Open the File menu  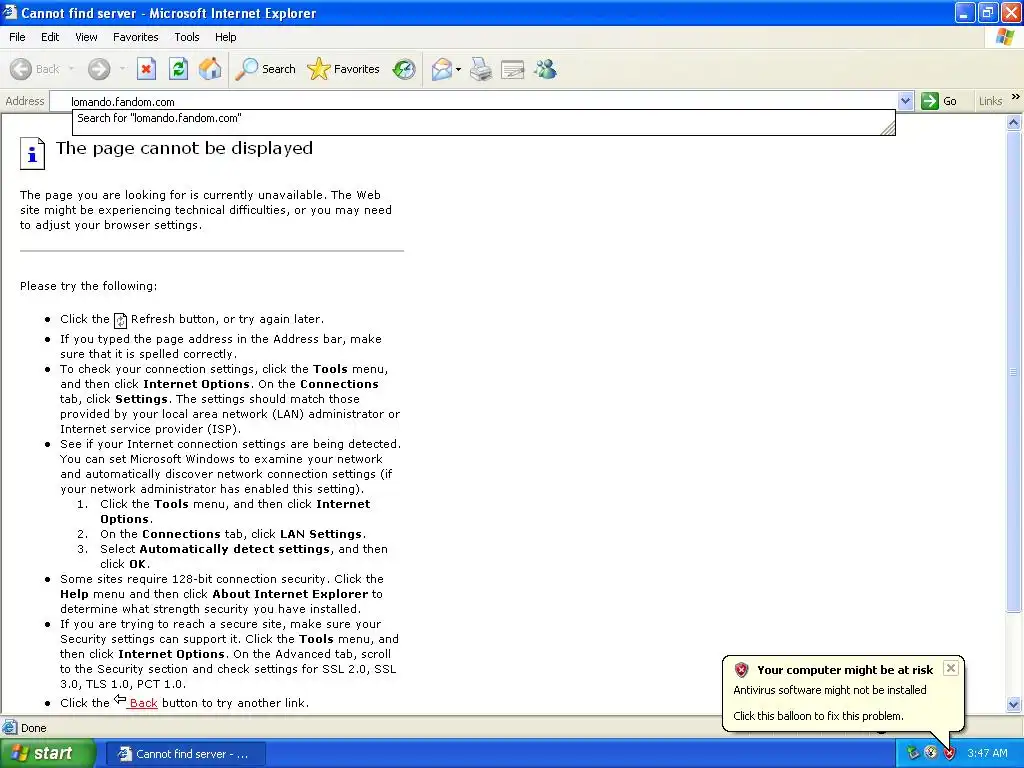(17, 37)
